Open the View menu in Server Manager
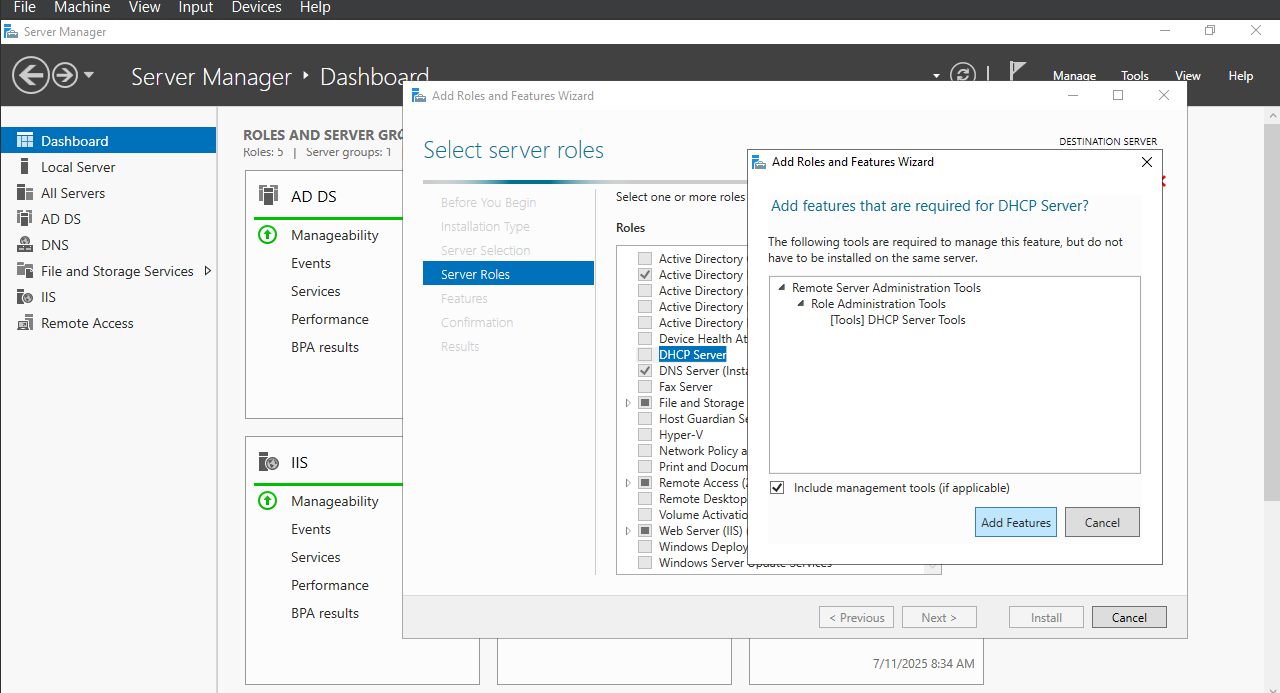1280x693 pixels. pos(1188,76)
